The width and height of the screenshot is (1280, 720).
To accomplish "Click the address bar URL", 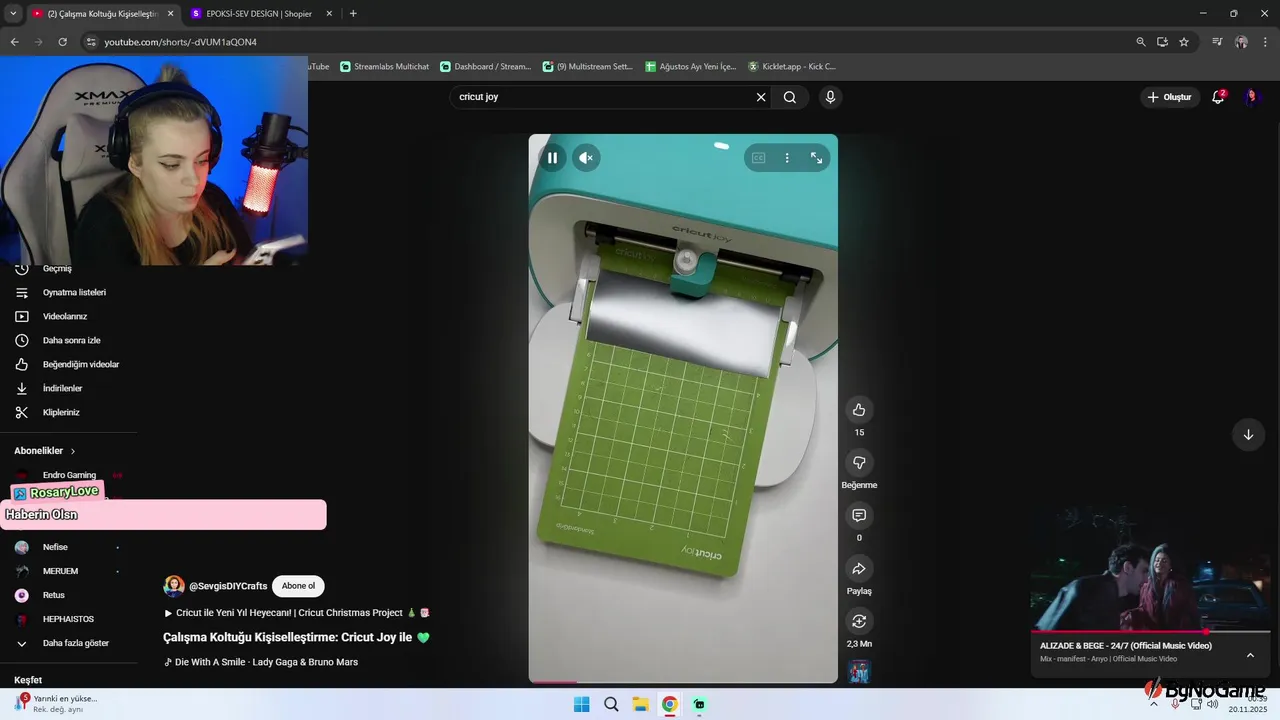I will (181, 42).
